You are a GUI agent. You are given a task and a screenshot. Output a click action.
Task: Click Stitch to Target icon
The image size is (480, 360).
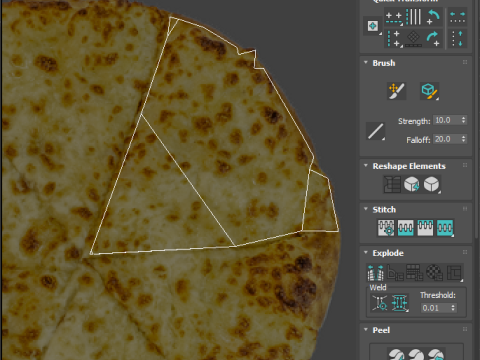click(386, 228)
